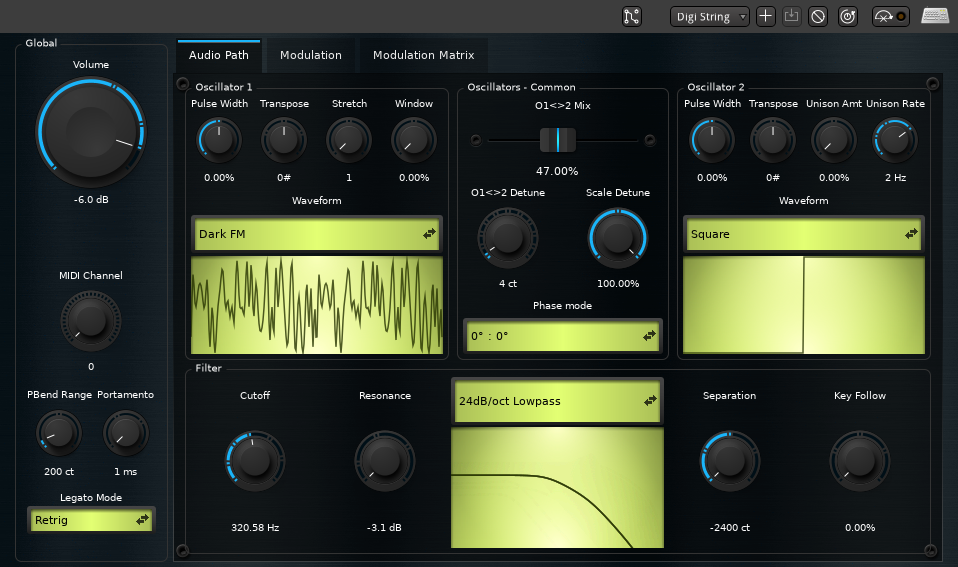Click the swap arrows on Square waveform

[x=911, y=234]
